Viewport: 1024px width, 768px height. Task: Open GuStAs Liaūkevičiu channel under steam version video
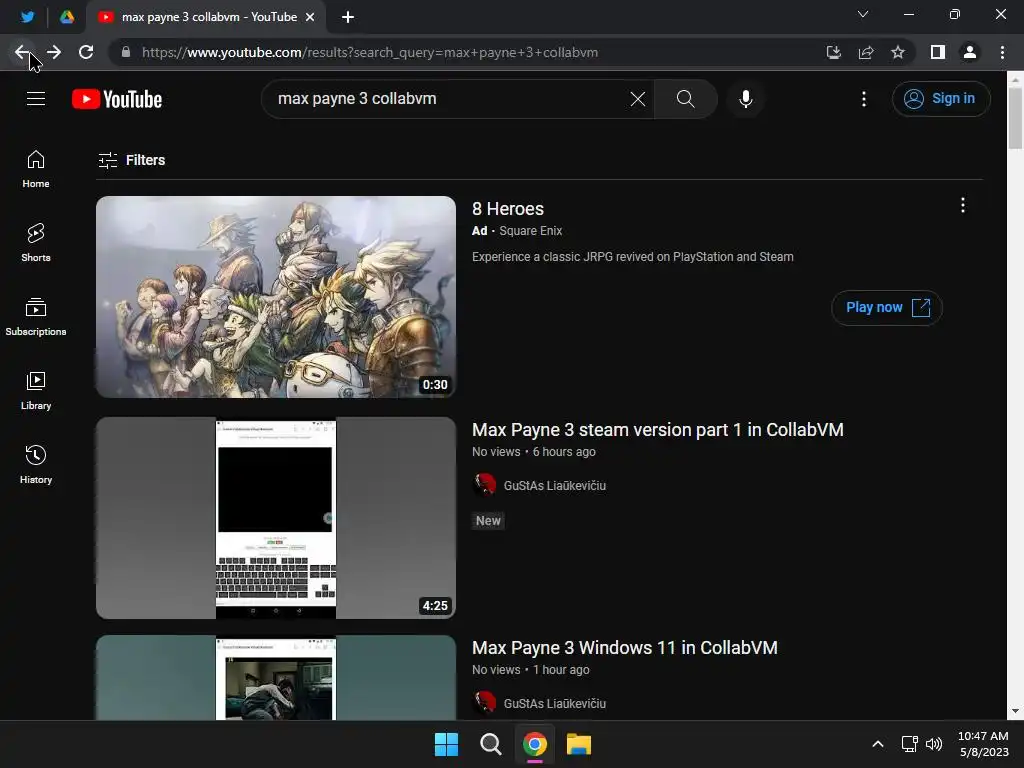tap(554, 485)
